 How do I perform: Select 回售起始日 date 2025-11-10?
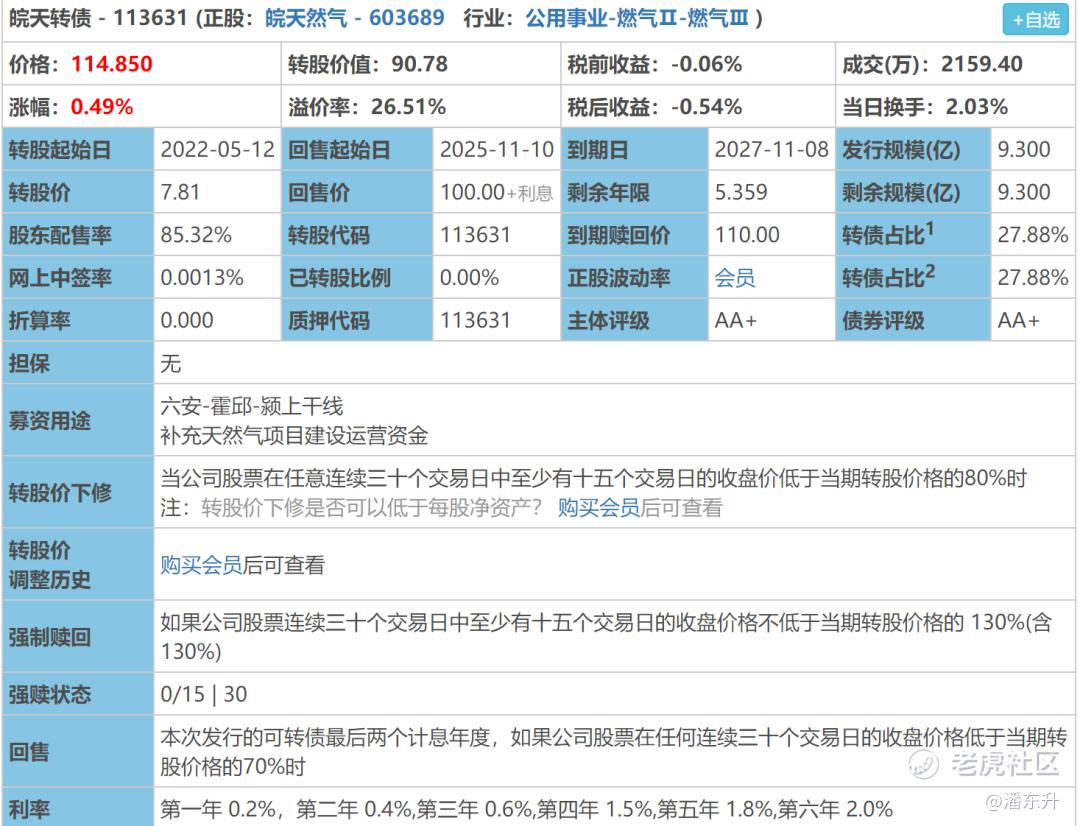pos(497,149)
